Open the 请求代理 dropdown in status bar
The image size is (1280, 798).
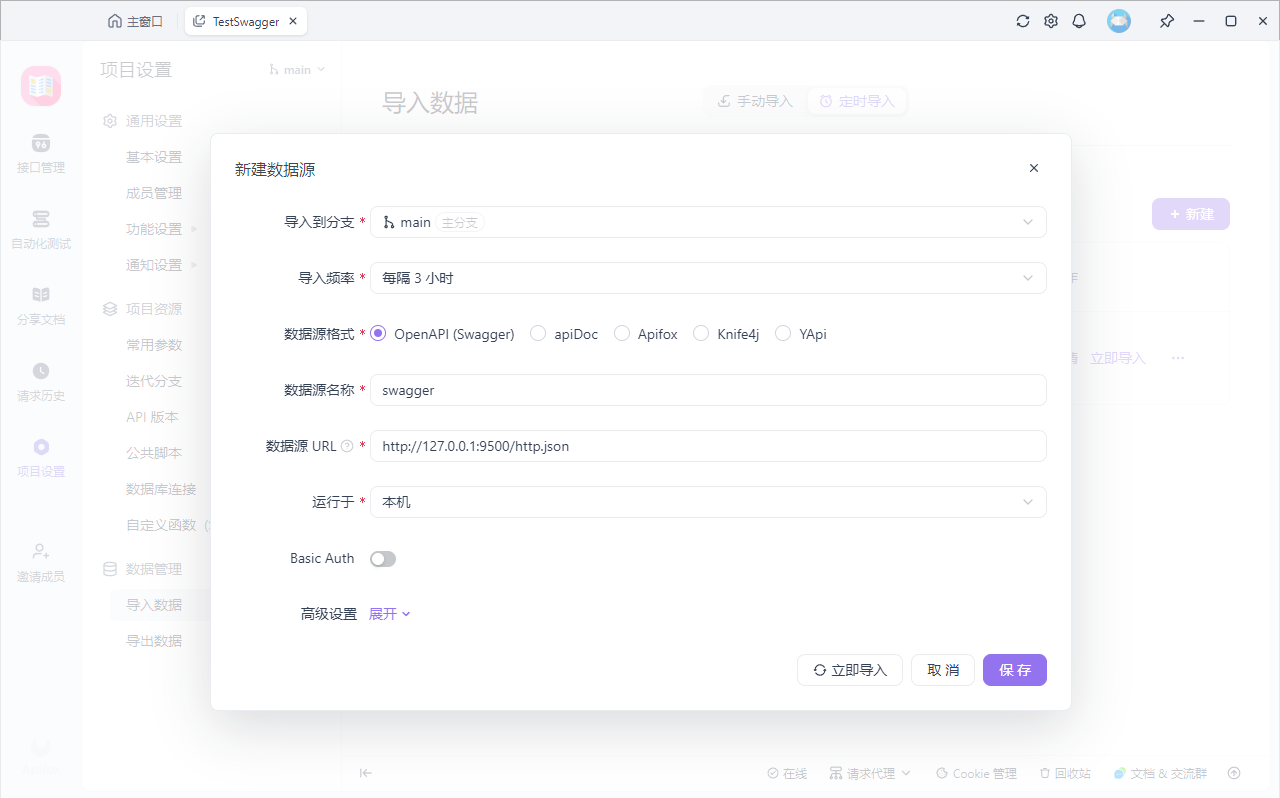(870, 773)
